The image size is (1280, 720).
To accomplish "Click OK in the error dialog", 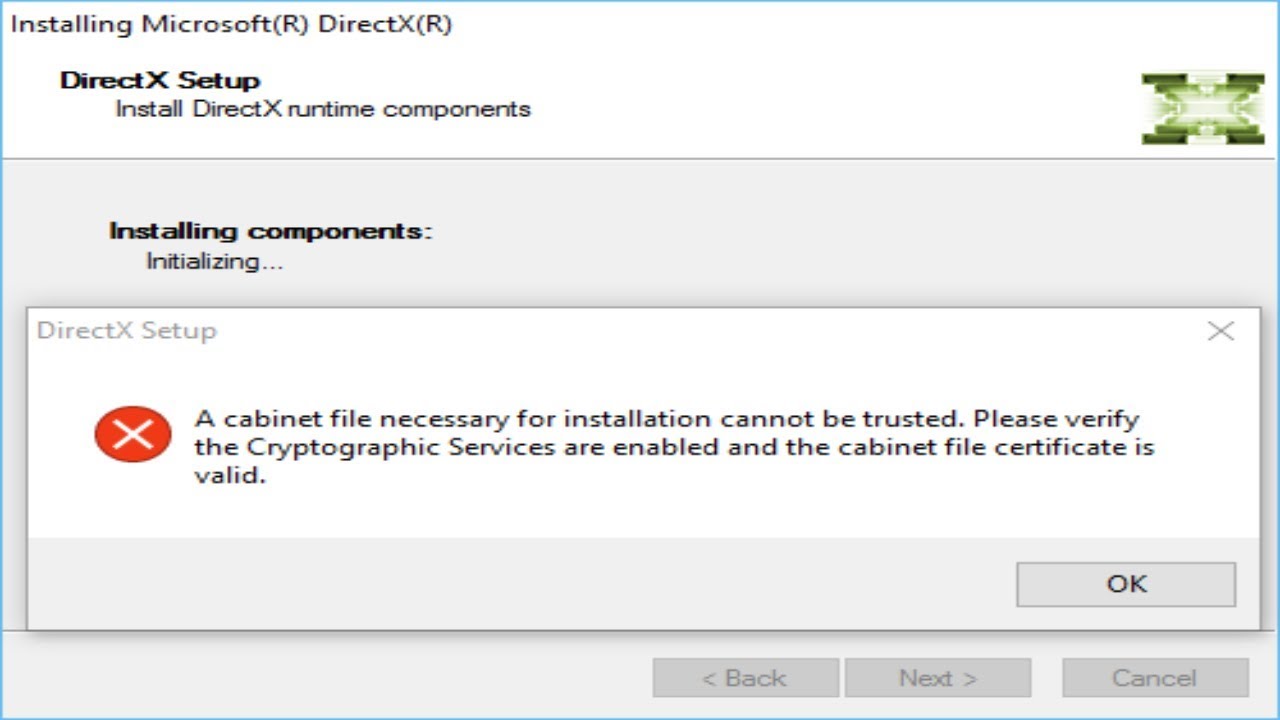I will [1126, 584].
